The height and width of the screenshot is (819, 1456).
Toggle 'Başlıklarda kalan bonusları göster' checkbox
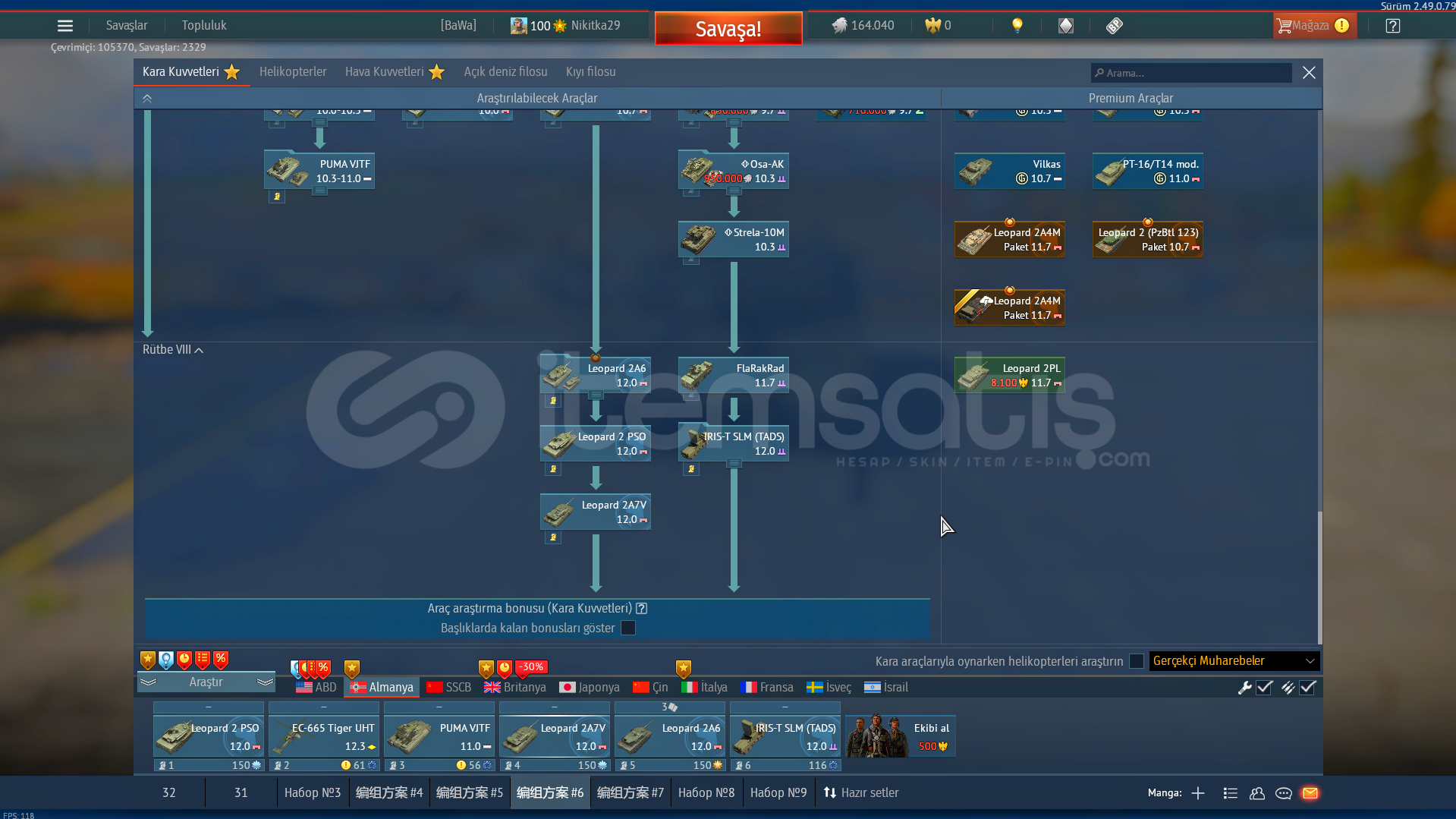[x=628, y=628]
